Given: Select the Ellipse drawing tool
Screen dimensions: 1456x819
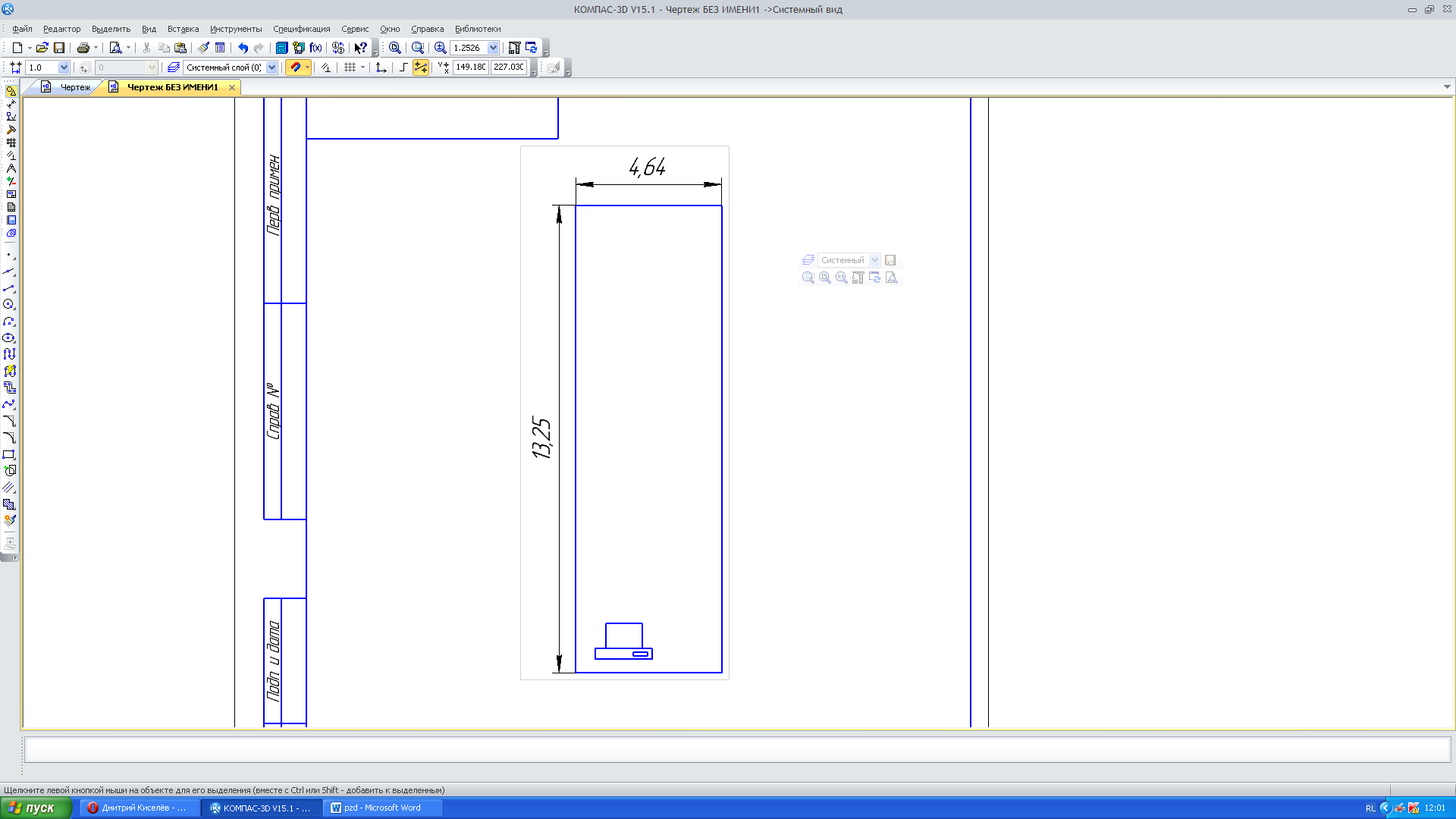Looking at the screenshot, I should pos(9,337).
